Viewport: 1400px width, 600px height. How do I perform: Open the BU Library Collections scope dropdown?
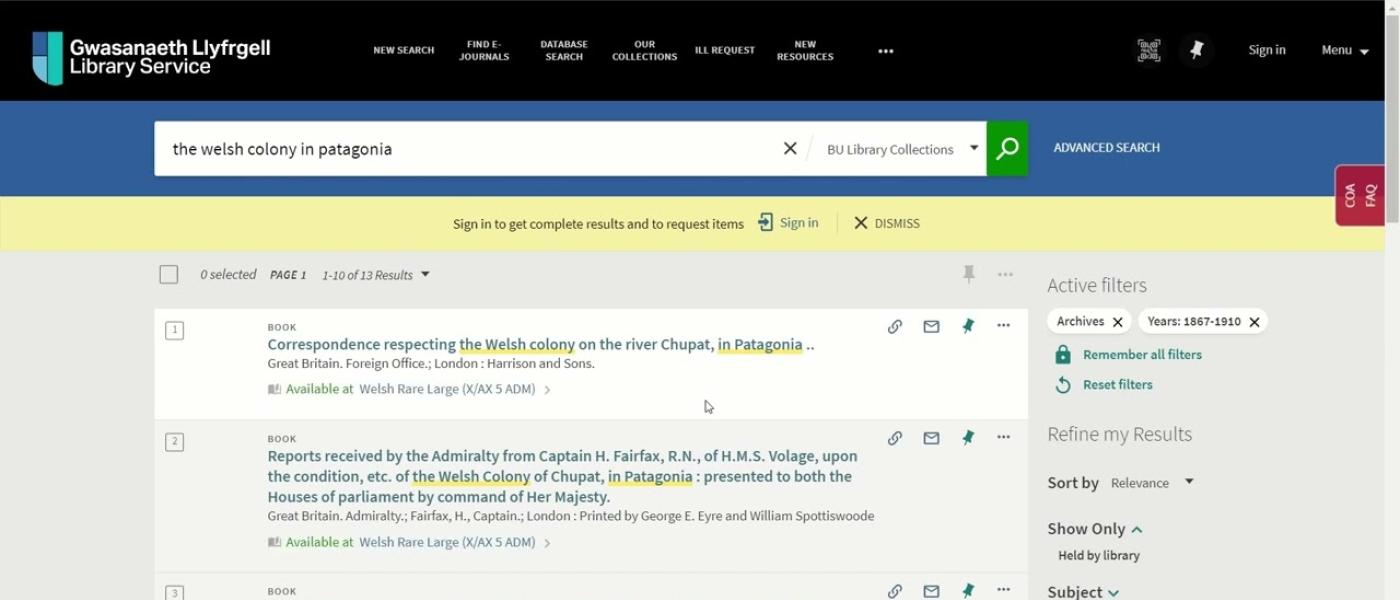(902, 149)
